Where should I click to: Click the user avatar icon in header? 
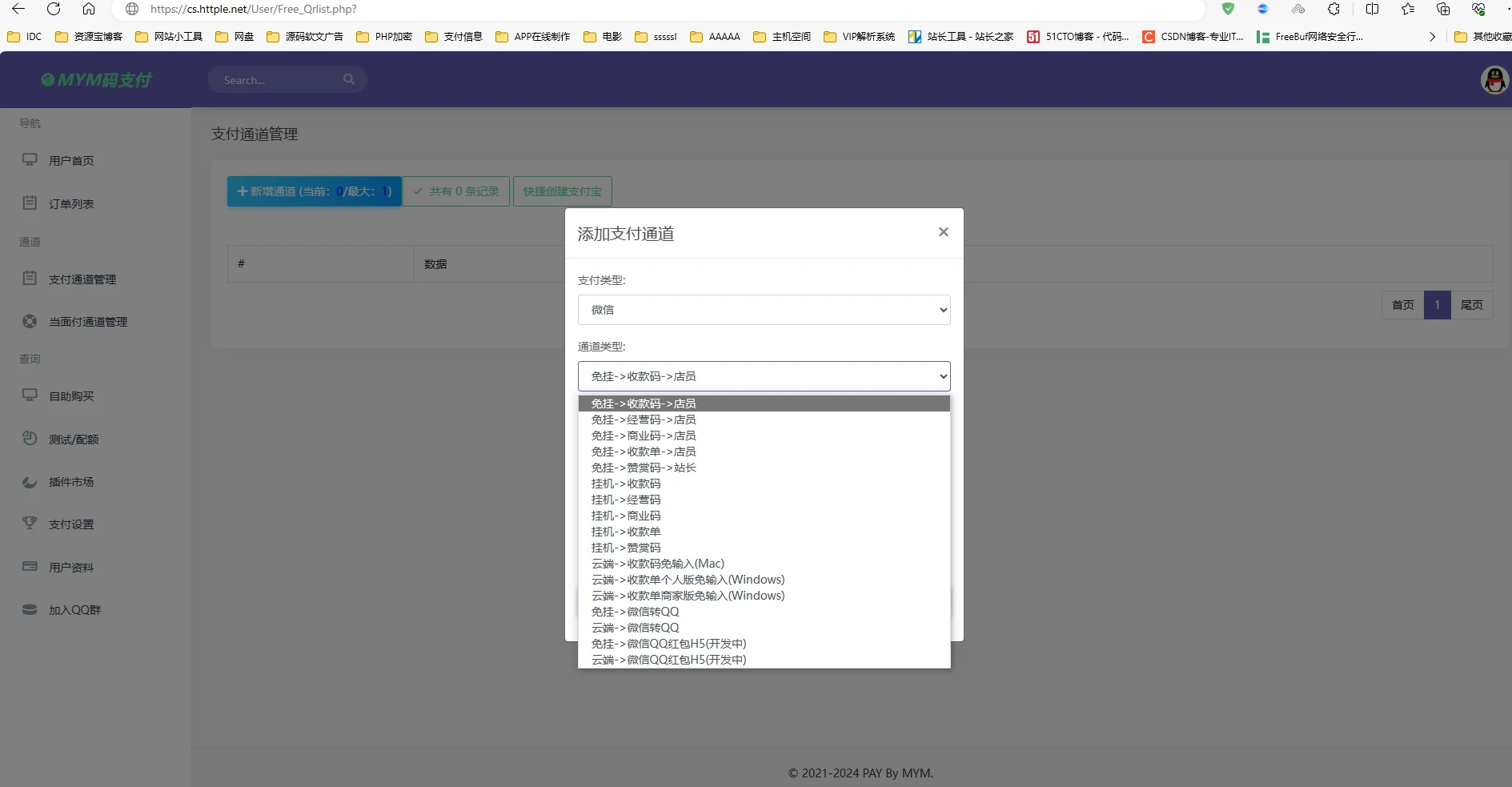click(x=1494, y=80)
